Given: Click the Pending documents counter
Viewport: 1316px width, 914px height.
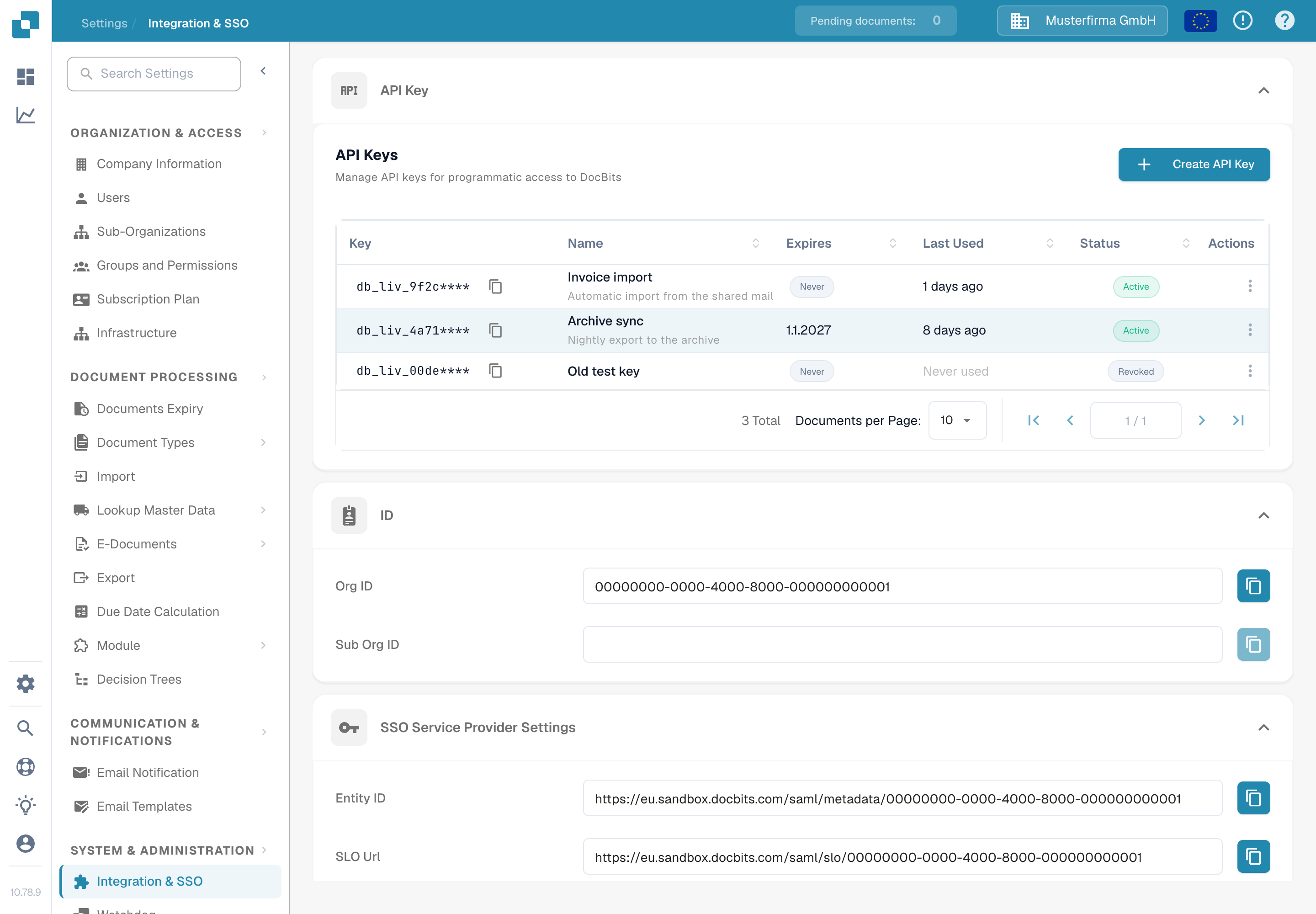Looking at the screenshot, I should click(875, 21).
